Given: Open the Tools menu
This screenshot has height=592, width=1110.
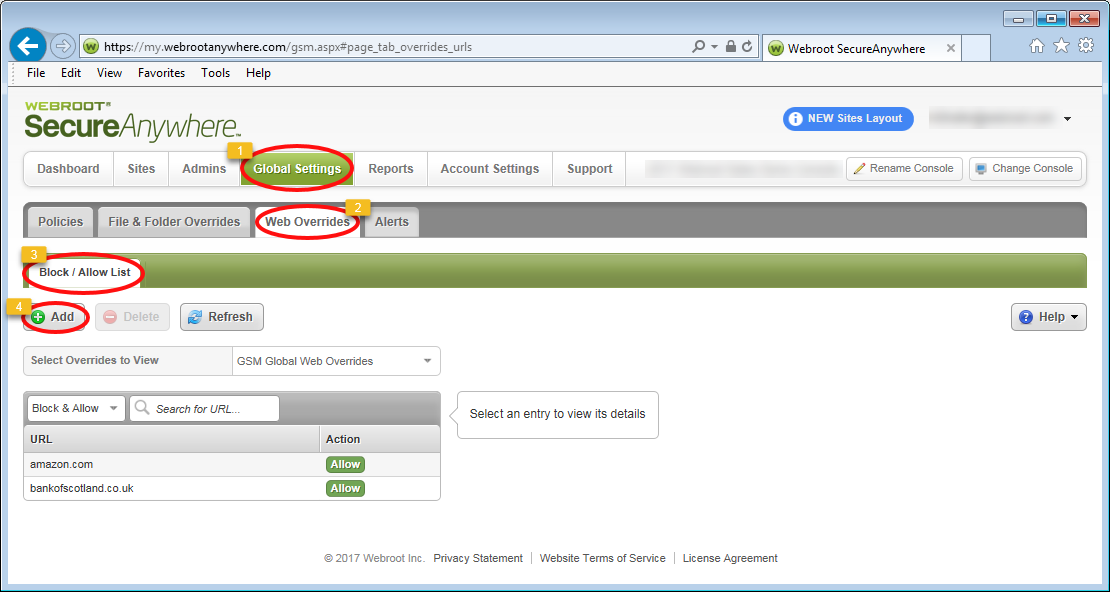Looking at the screenshot, I should [x=215, y=73].
